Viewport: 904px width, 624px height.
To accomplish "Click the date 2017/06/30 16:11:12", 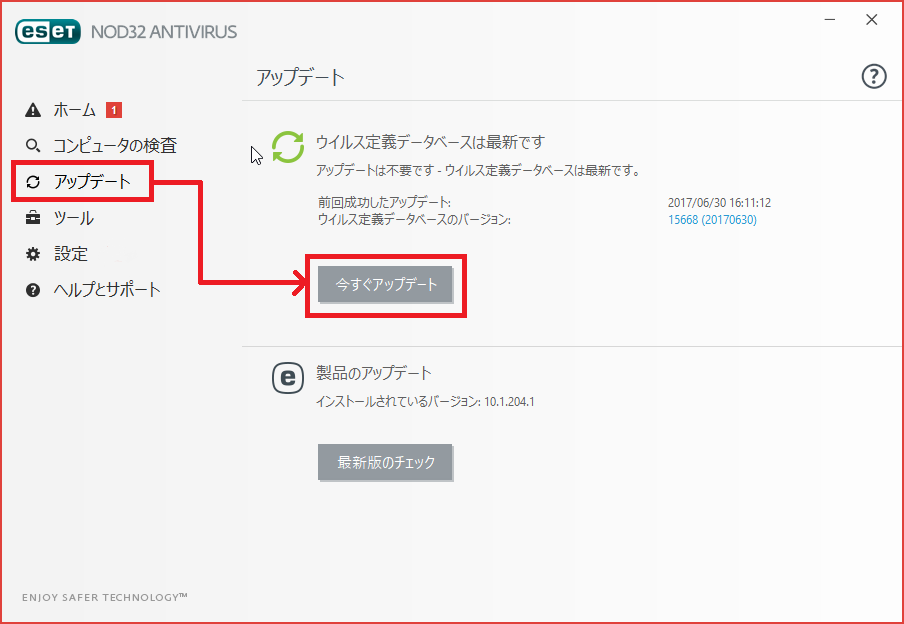I will (x=719, y=203).
